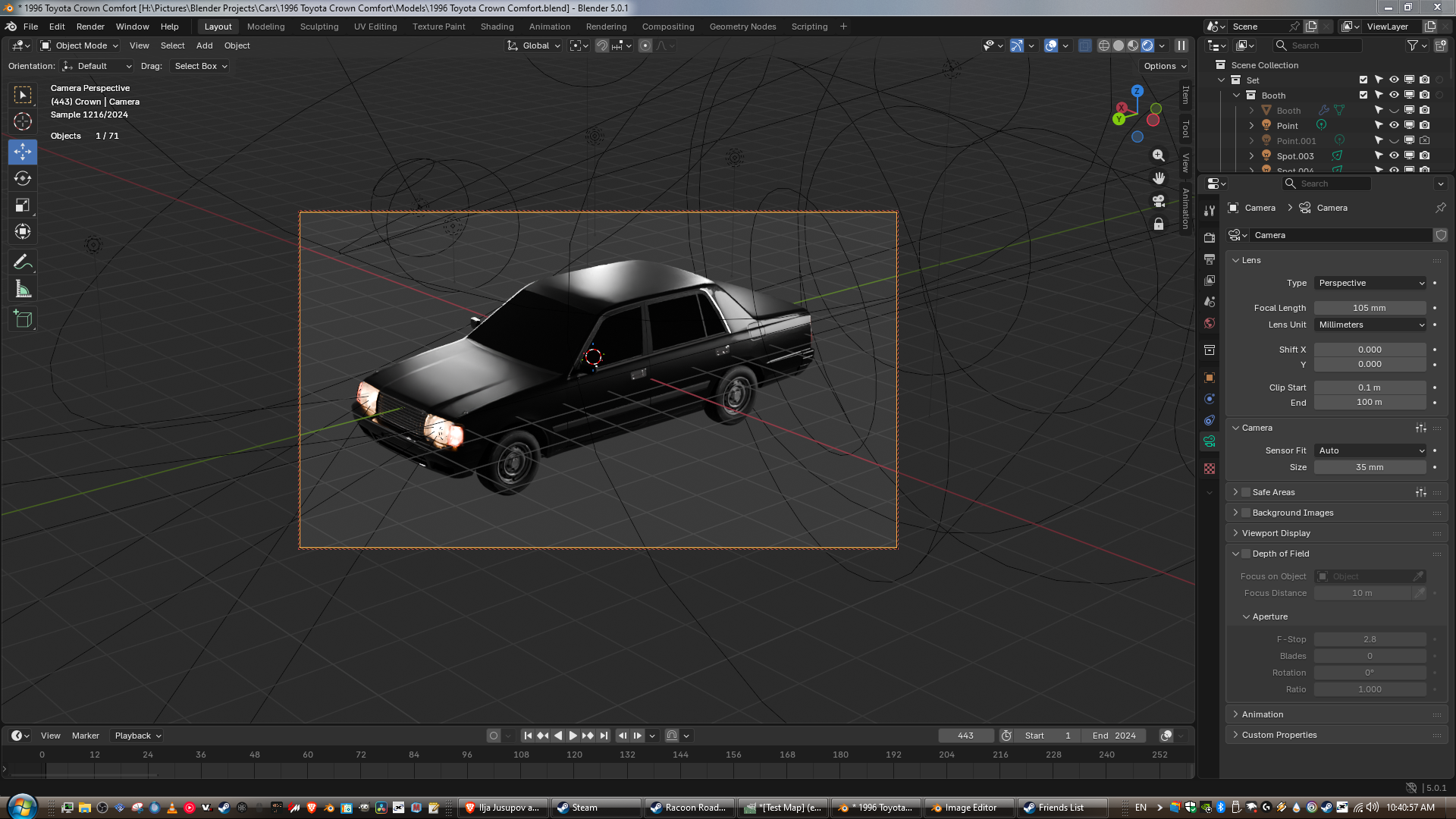Hide Point light using eye icon
Screen dimensions: 1456x819
coord(1394,125)
